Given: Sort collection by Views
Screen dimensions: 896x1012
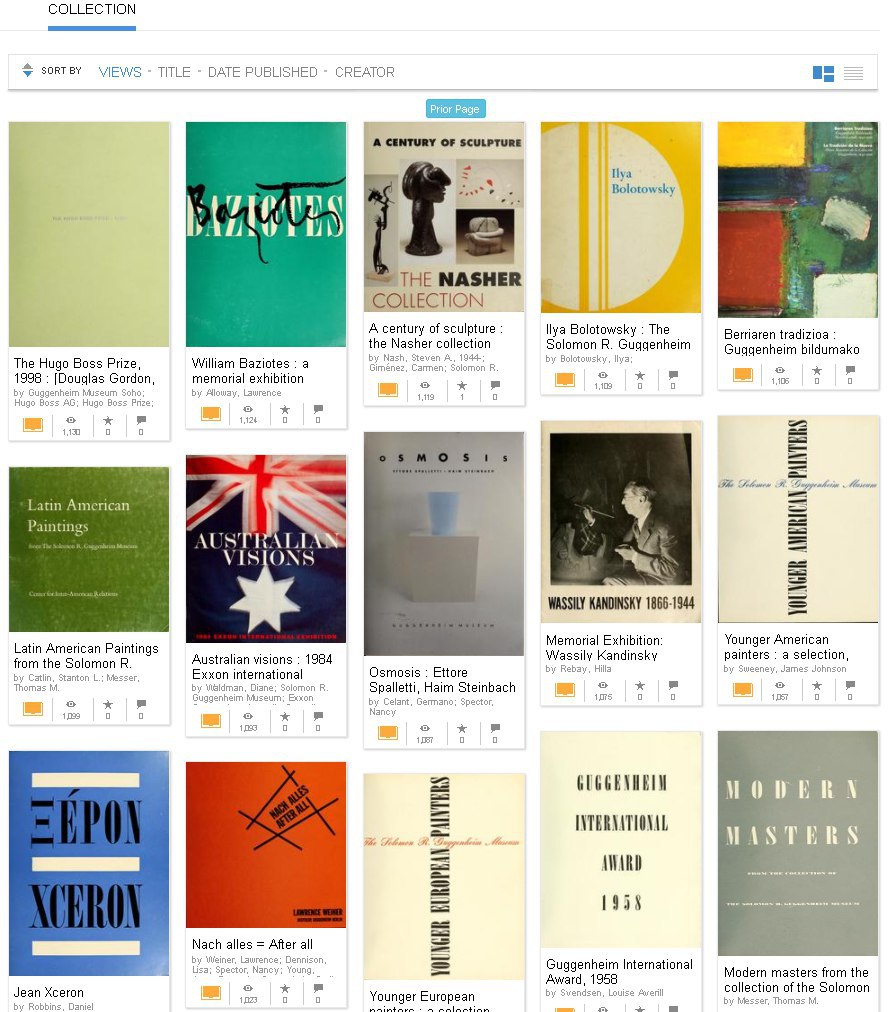Looking at the screenshot, I should (x=120, y=72).
